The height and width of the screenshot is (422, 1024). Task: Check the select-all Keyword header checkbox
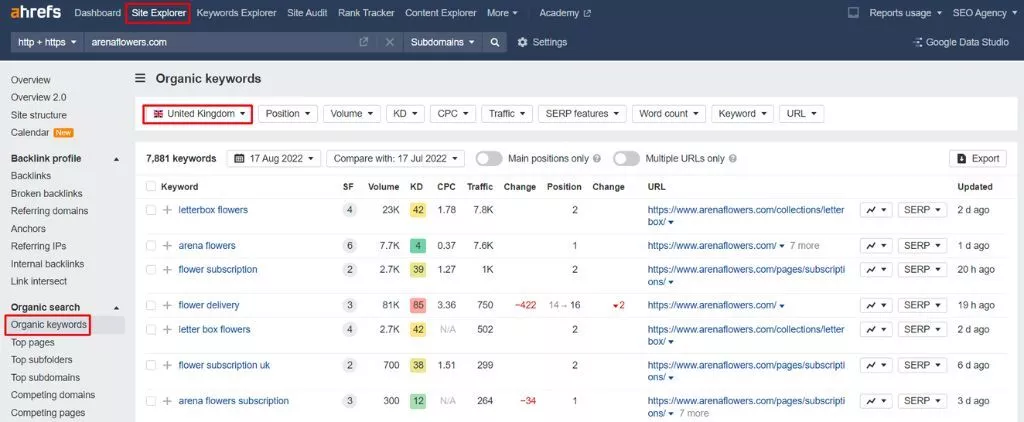pos(151,186)
